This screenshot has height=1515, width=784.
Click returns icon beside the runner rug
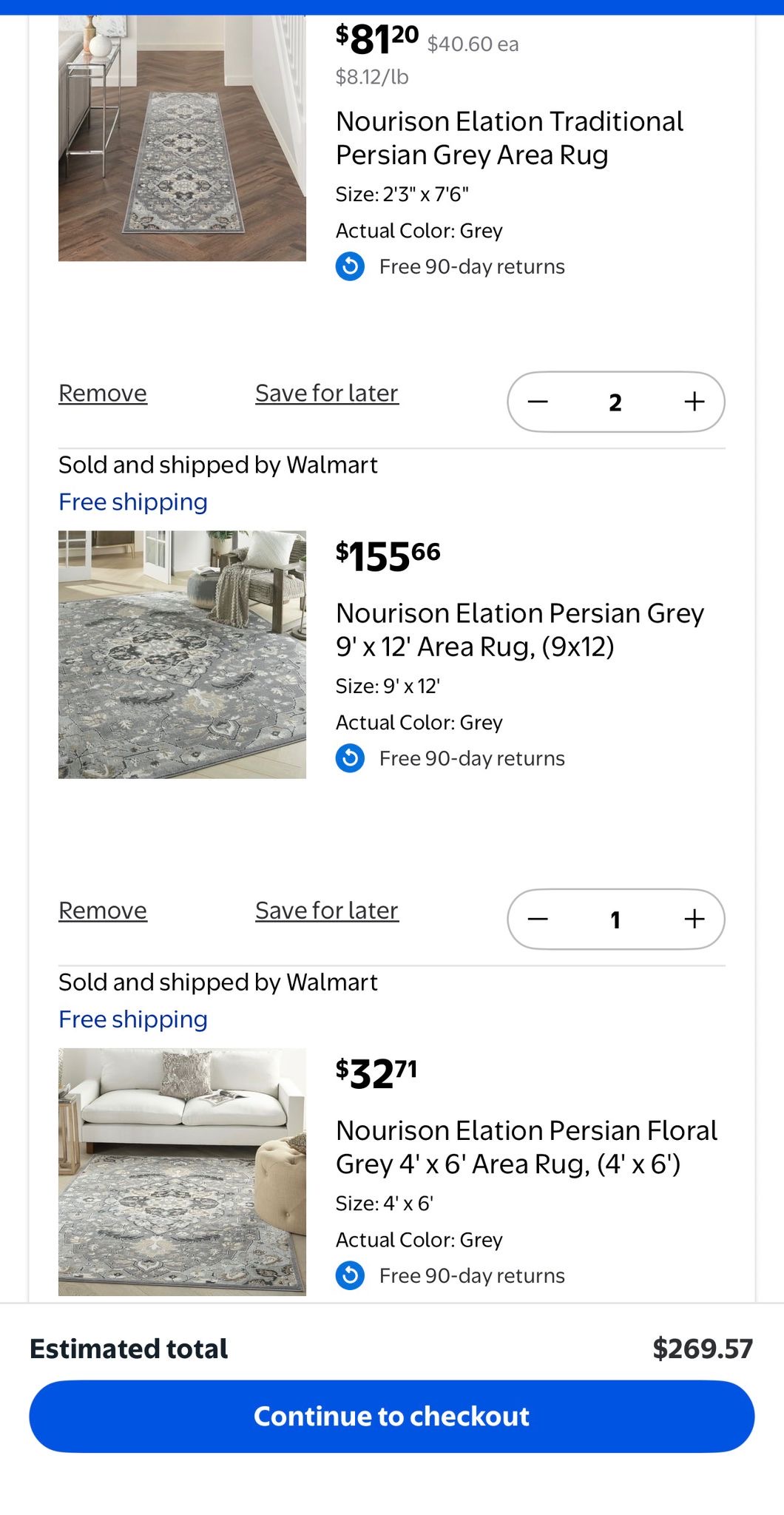pos(350,266)
